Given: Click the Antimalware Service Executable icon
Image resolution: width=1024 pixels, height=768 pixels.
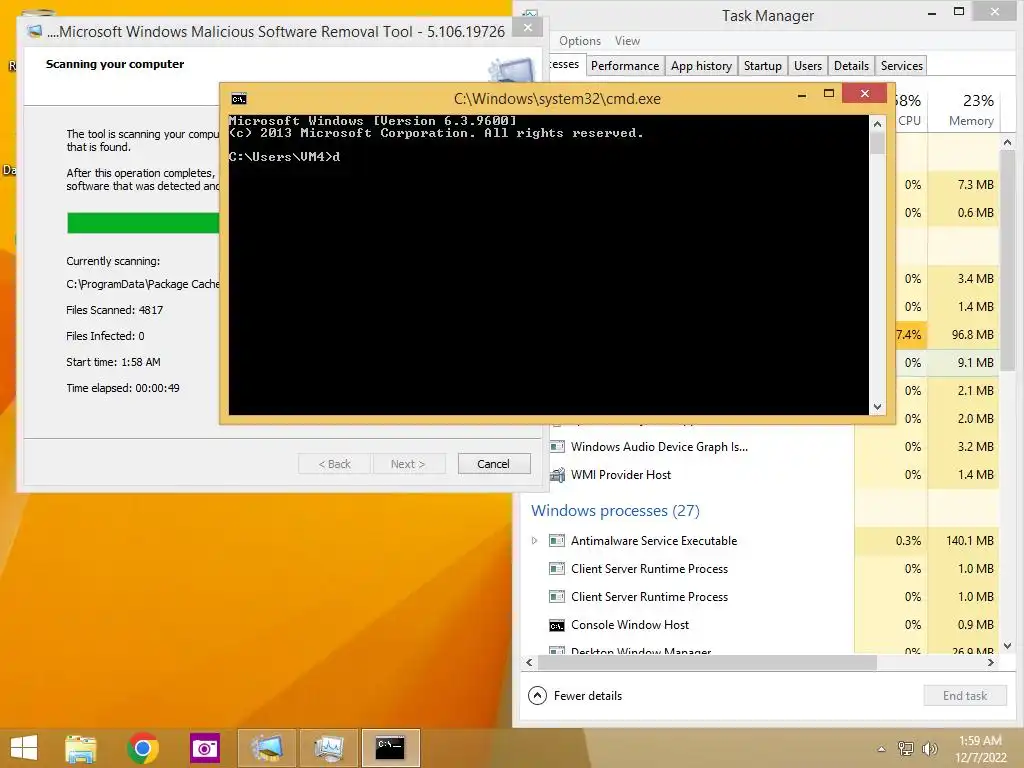Looking at the screenshot, I should pos(557,541).
